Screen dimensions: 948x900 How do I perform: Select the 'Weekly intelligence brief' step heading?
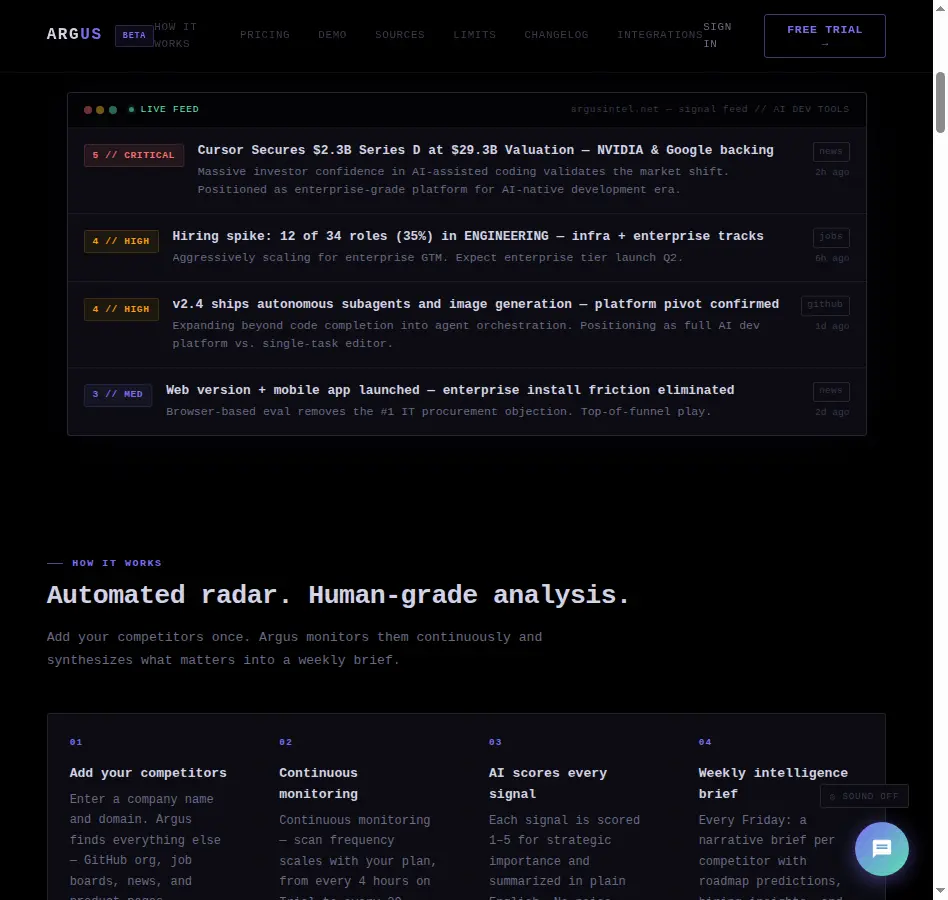point(773,783)
